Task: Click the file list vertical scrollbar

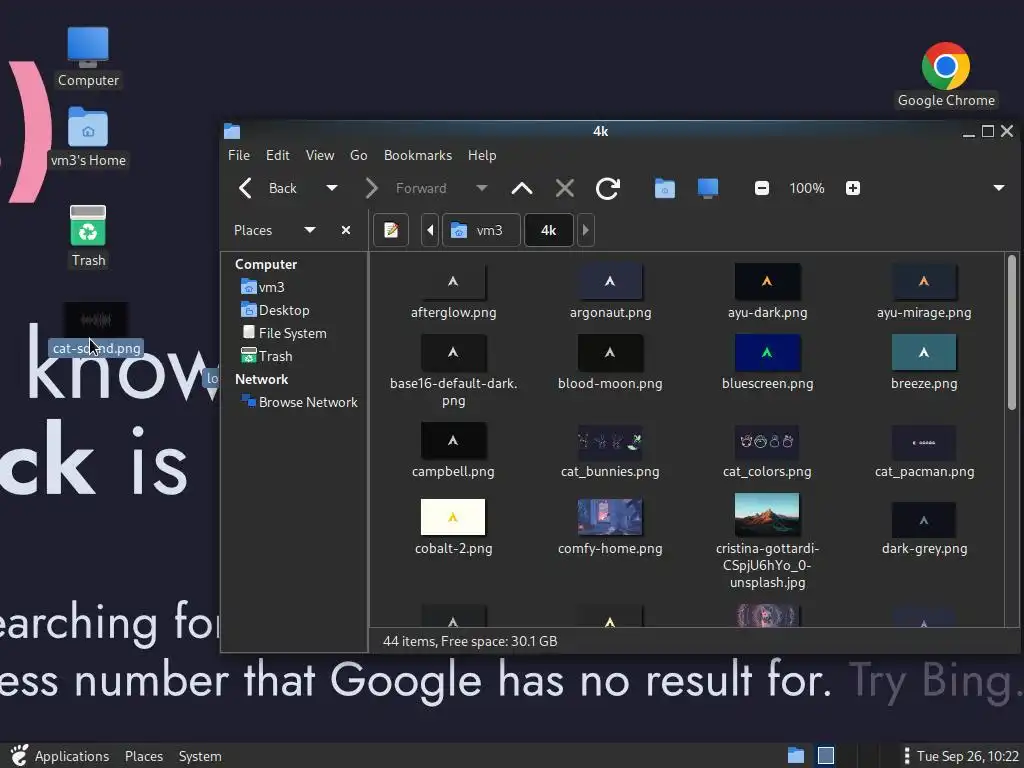Action: (x=1012, y=332)
